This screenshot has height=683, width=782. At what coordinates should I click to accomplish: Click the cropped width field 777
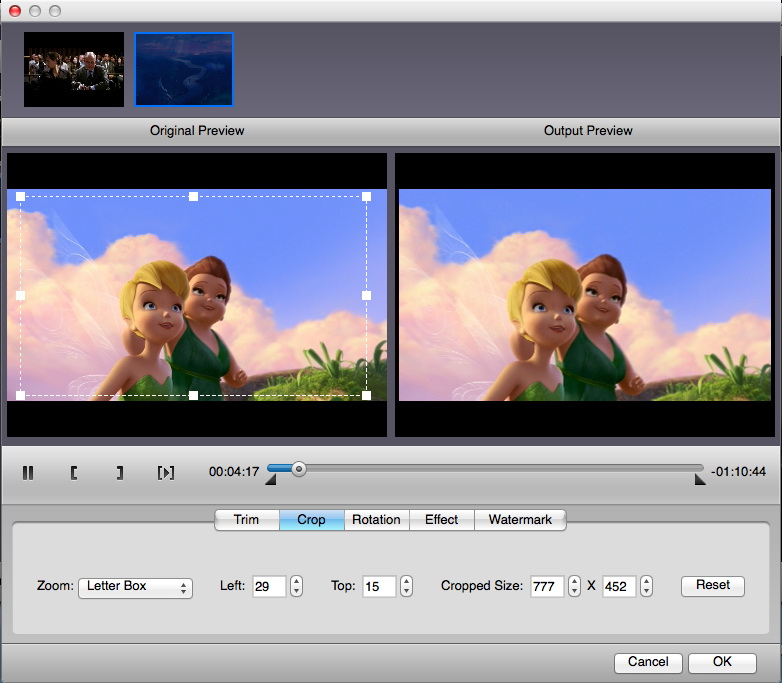tap(547, 586)
